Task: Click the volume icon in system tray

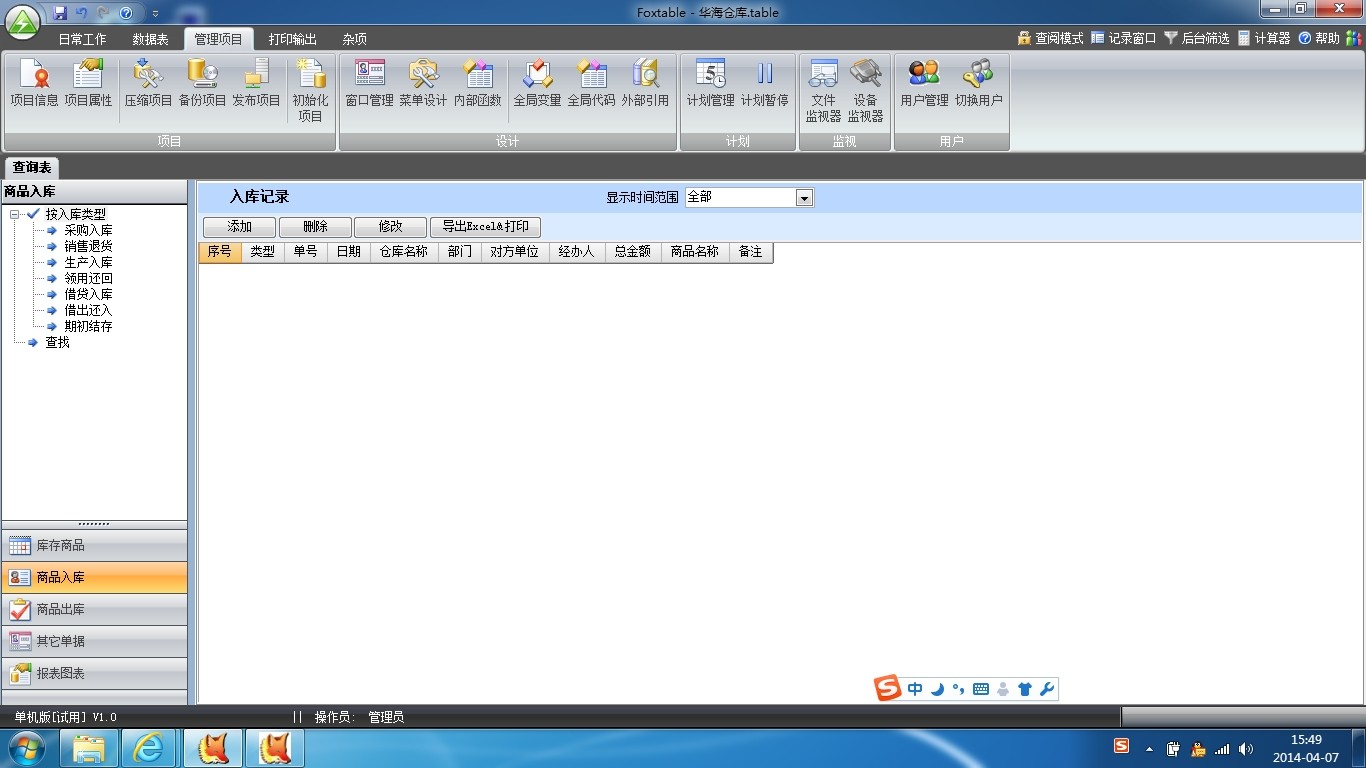Action: pos(1245,748)
